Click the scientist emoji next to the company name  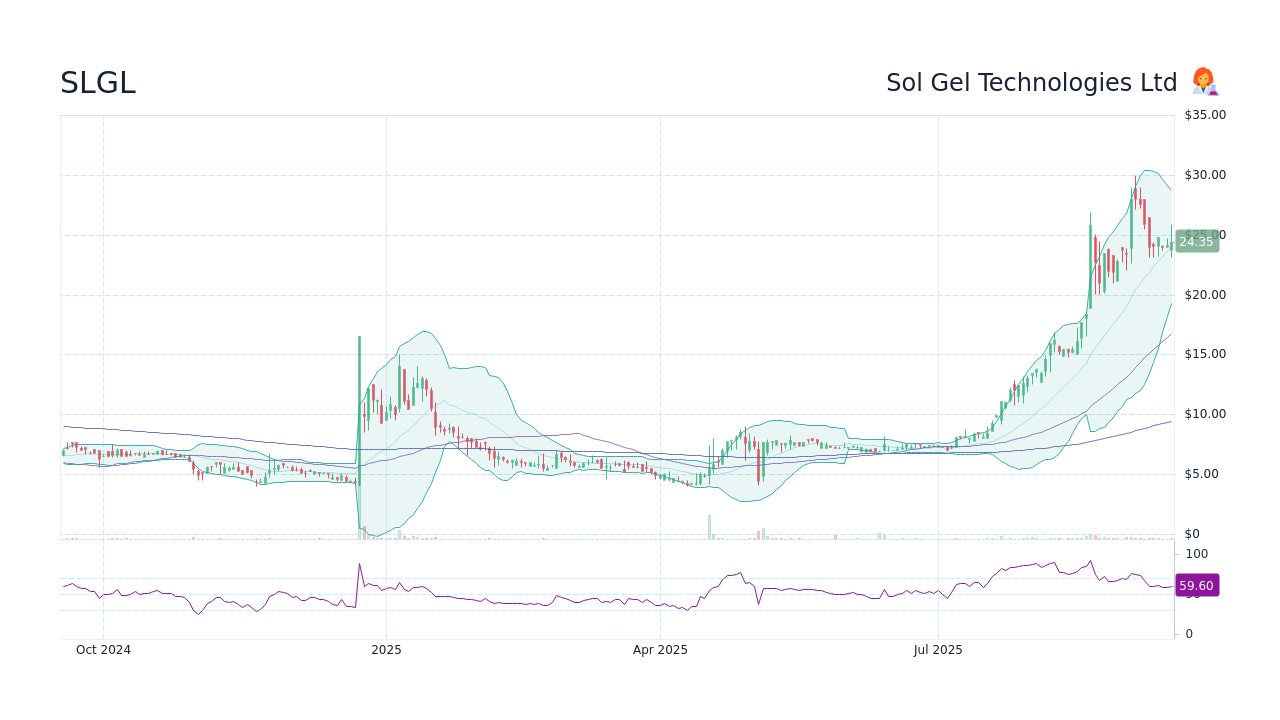point(1204,82)
